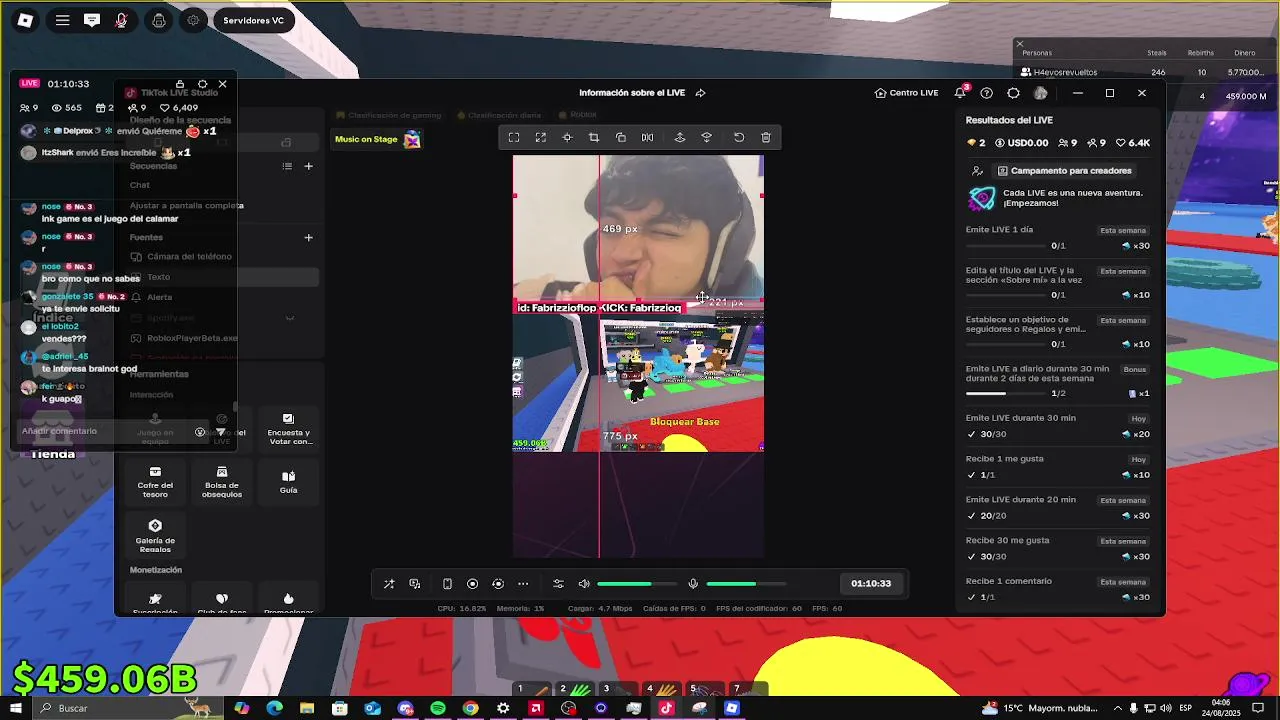Mute the speaker volume icon
The image size is (1280, 720).
[584, 584]
